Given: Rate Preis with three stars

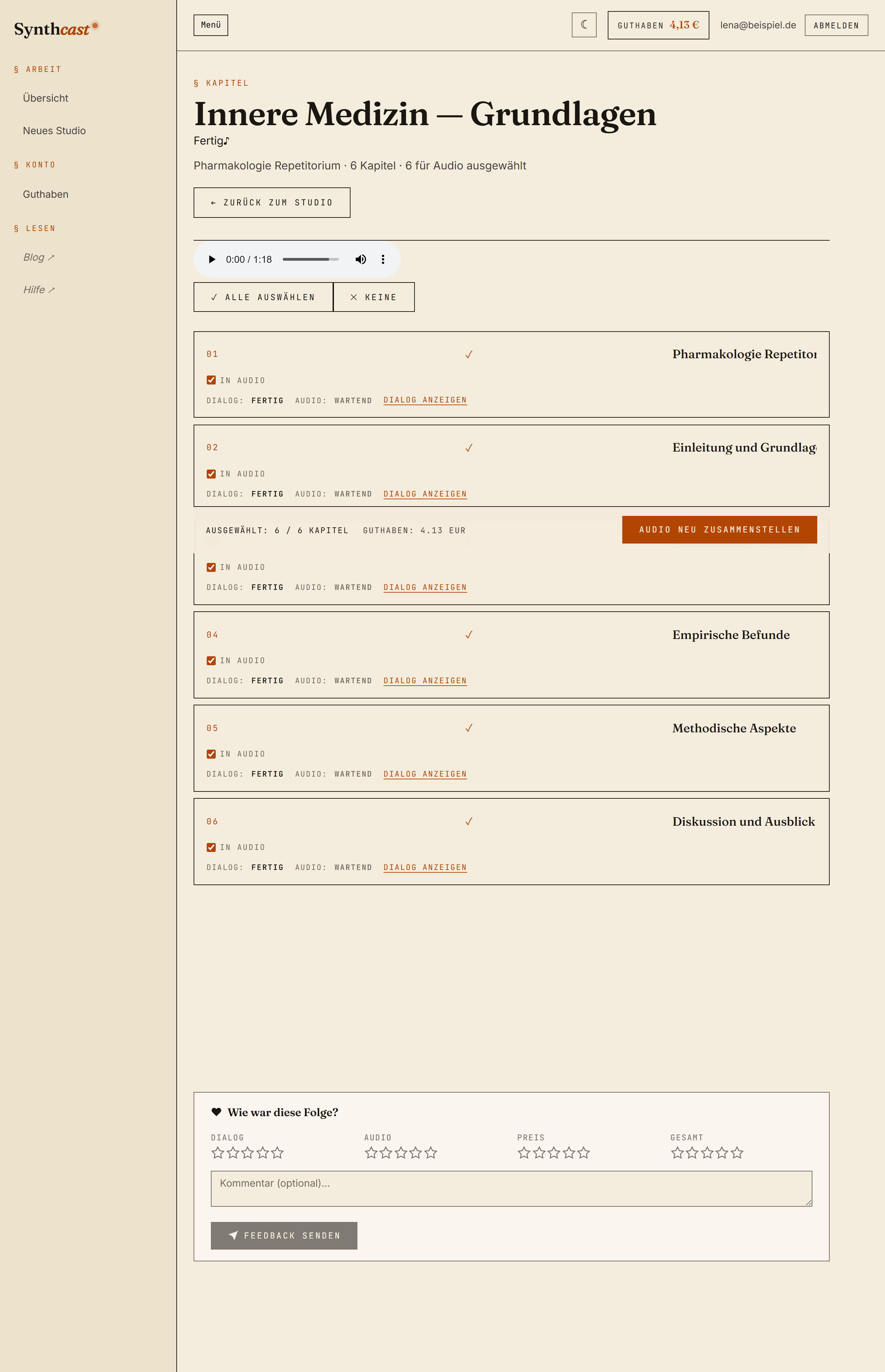Looking at the screenshot, I should pyautogui.click(x=554, y=1152).
